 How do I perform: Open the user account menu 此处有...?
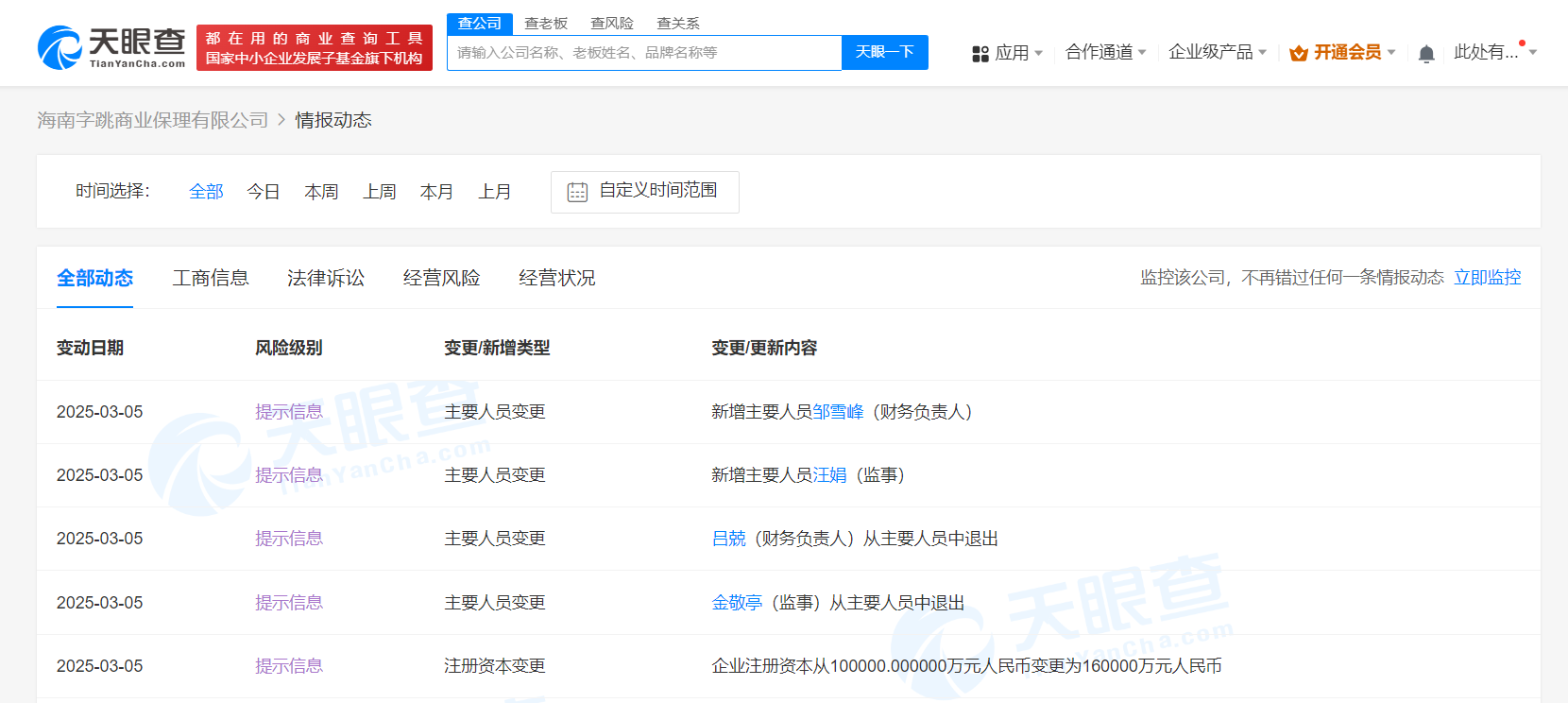(1495, 52)
